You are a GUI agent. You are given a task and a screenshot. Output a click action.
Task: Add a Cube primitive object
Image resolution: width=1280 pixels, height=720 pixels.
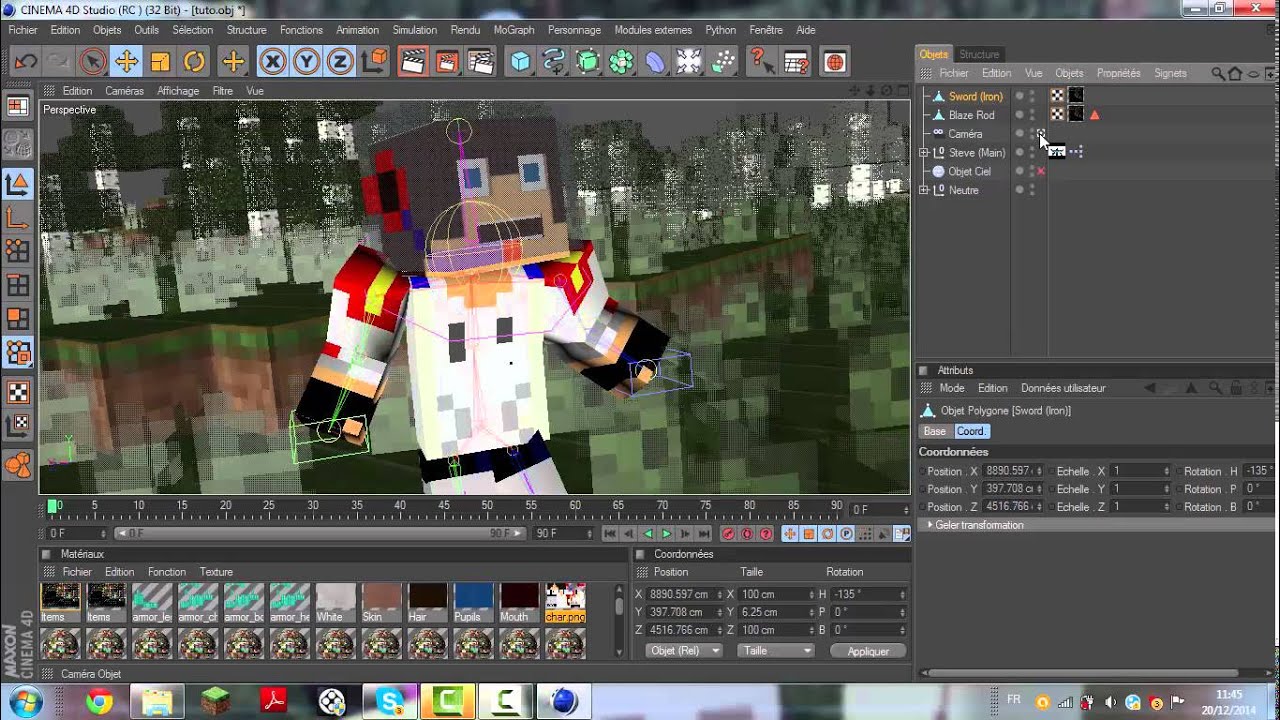tap(520, 62)
